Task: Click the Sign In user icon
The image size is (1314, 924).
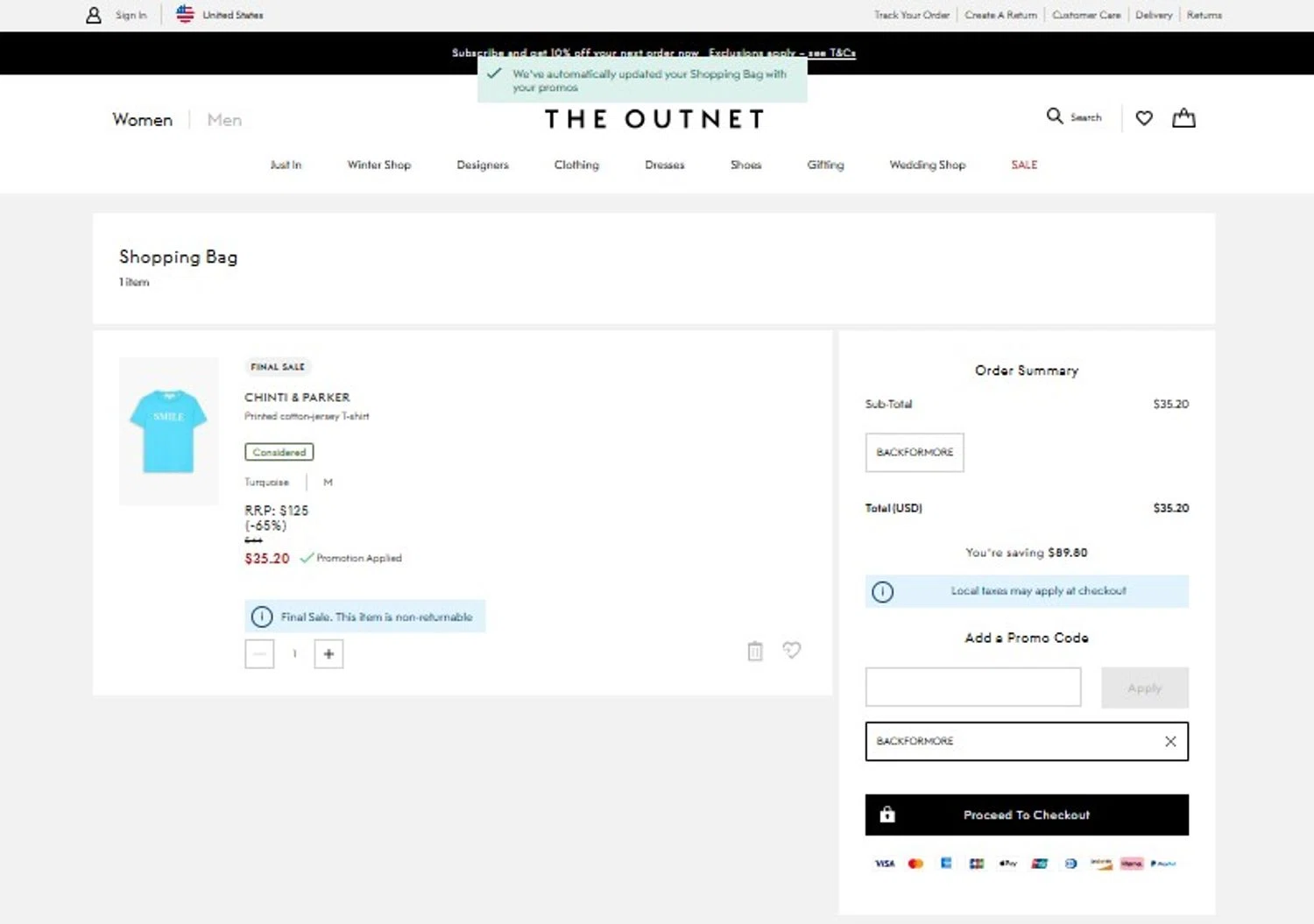Action: (x=94, y=15)
